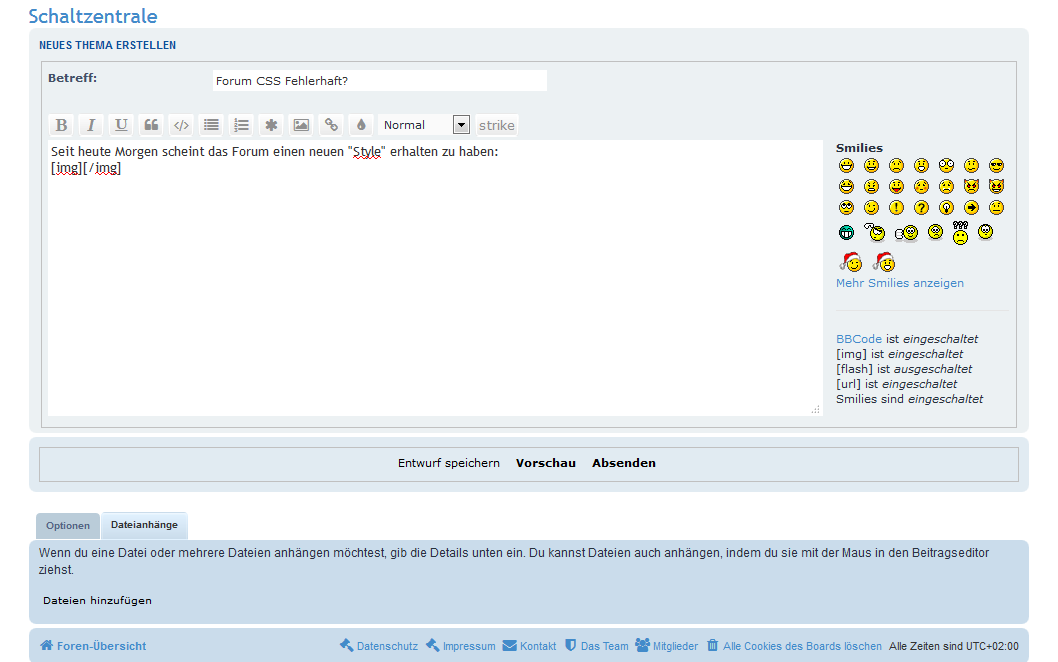Click Alle Cookies des Boards löschen

pyautogui.click(x=794, y=646)
